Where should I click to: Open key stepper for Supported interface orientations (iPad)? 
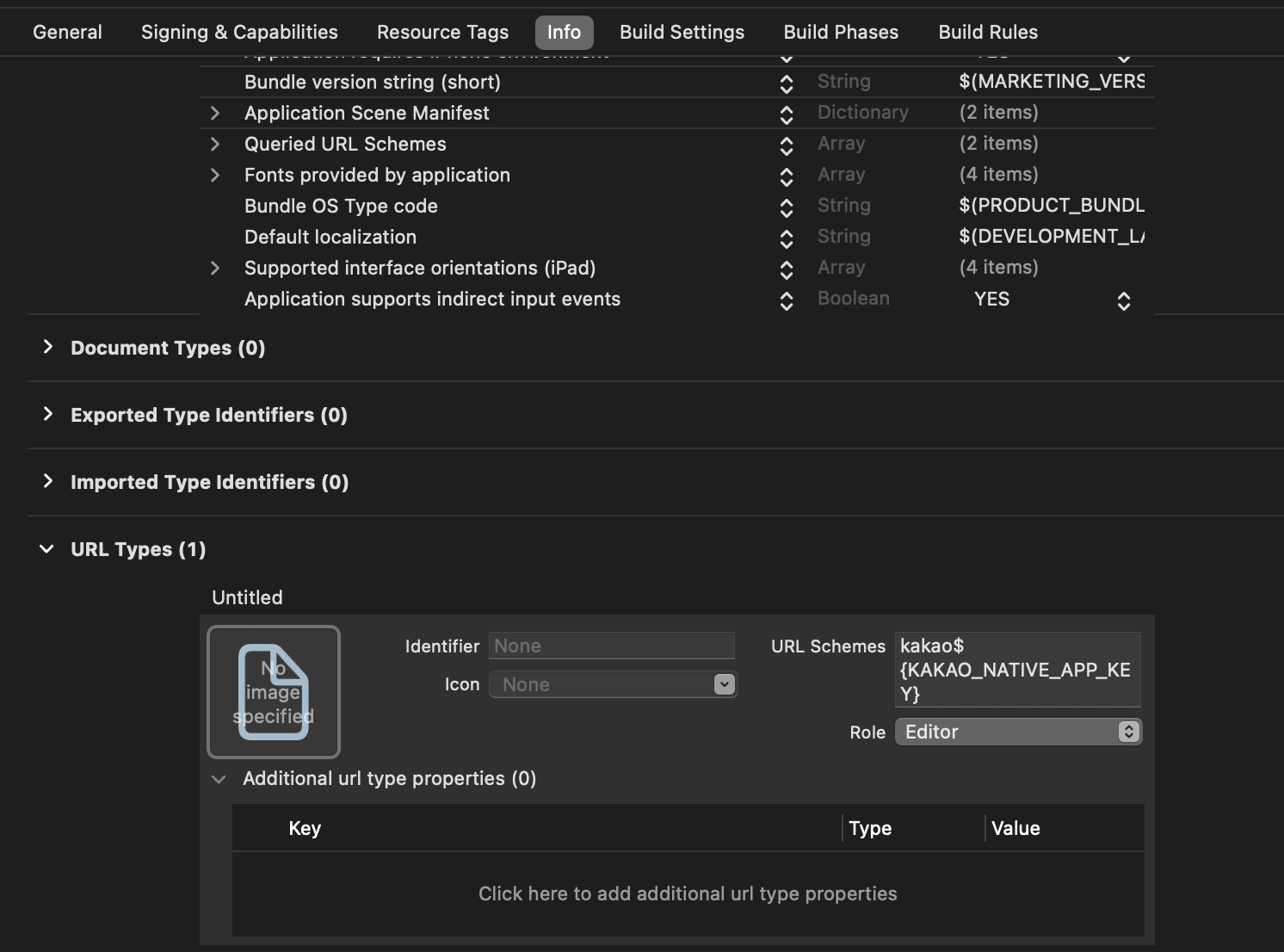click(787, 269)
